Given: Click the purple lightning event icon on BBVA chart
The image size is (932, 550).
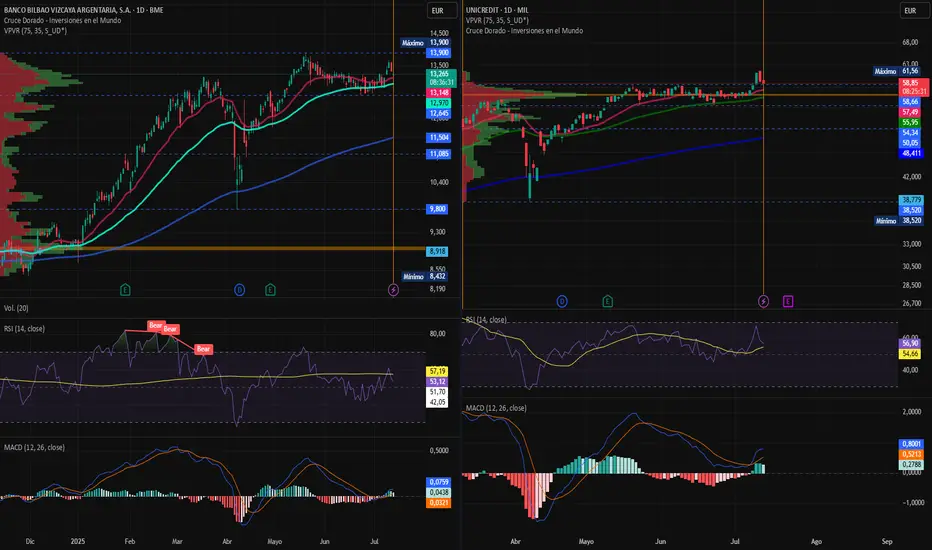Looking at the screenshot, I should point(393,290).
